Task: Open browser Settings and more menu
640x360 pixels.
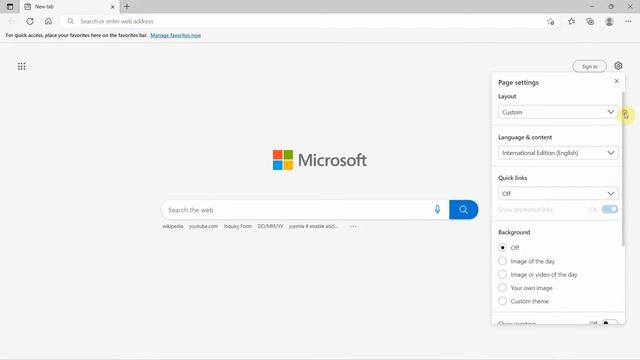Action: [628, 21]
